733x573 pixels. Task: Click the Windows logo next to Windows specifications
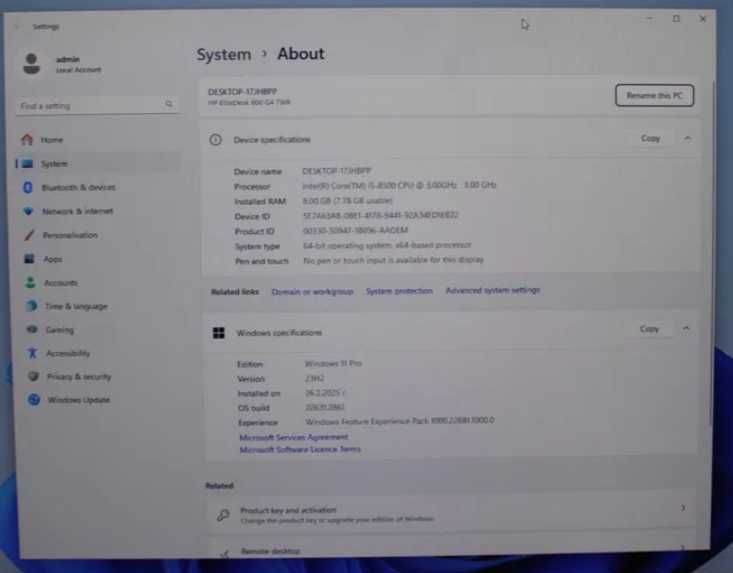coord(219,333)
